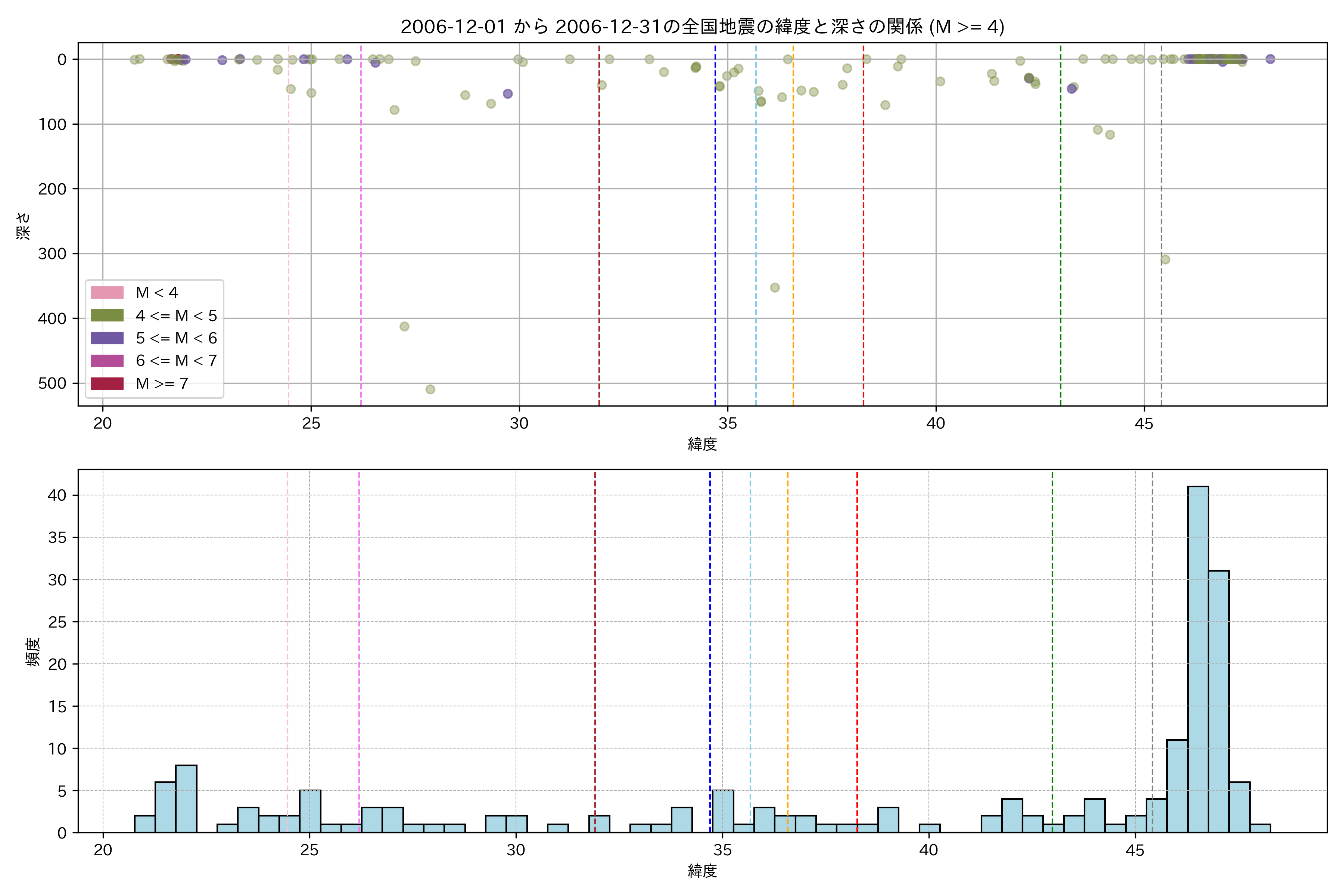This screenshot has height=896, width=1344.
Task: Click the 頻度 y-axis label
Action: (x=33, y=651)
